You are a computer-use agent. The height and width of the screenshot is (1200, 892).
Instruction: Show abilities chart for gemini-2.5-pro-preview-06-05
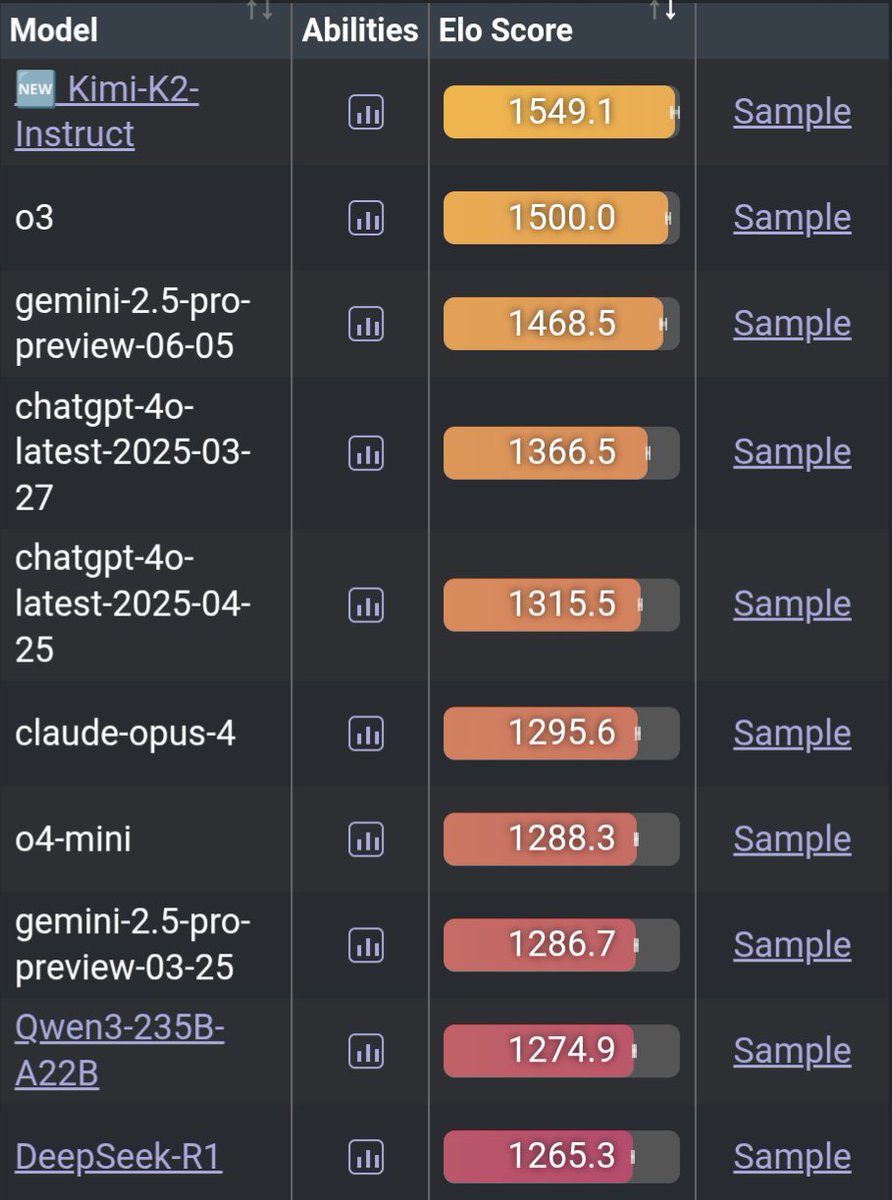click(366, 323)
